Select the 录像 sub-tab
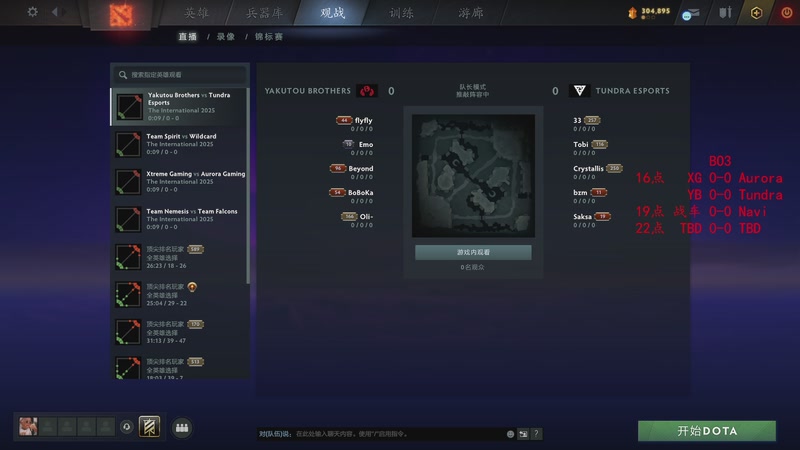Image resolution: width=800 pixels, height=450 pixels. pyautogui.click(x=226, y=37)
